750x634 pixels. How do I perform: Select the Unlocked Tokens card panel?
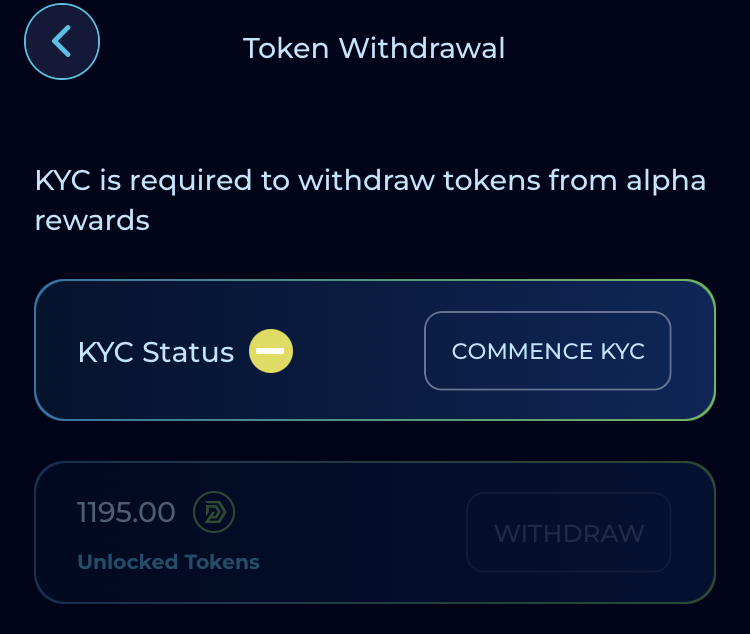375,533
